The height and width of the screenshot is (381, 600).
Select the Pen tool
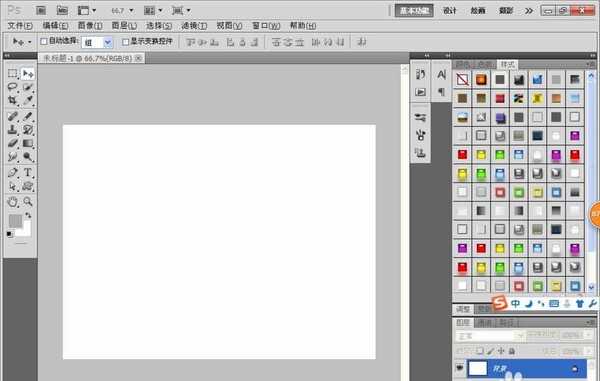[13, 173]
